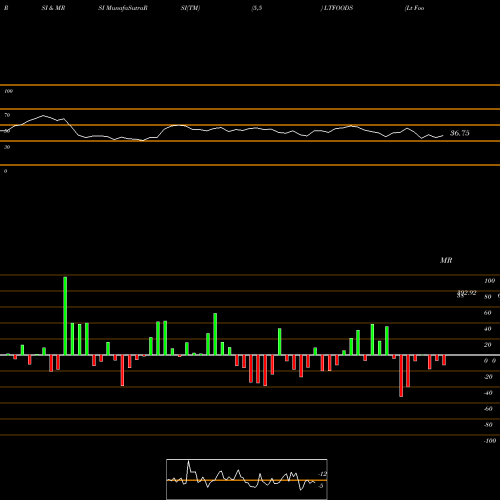
Task: Click the MR axis label -40
Action: (x=488, y=393)
